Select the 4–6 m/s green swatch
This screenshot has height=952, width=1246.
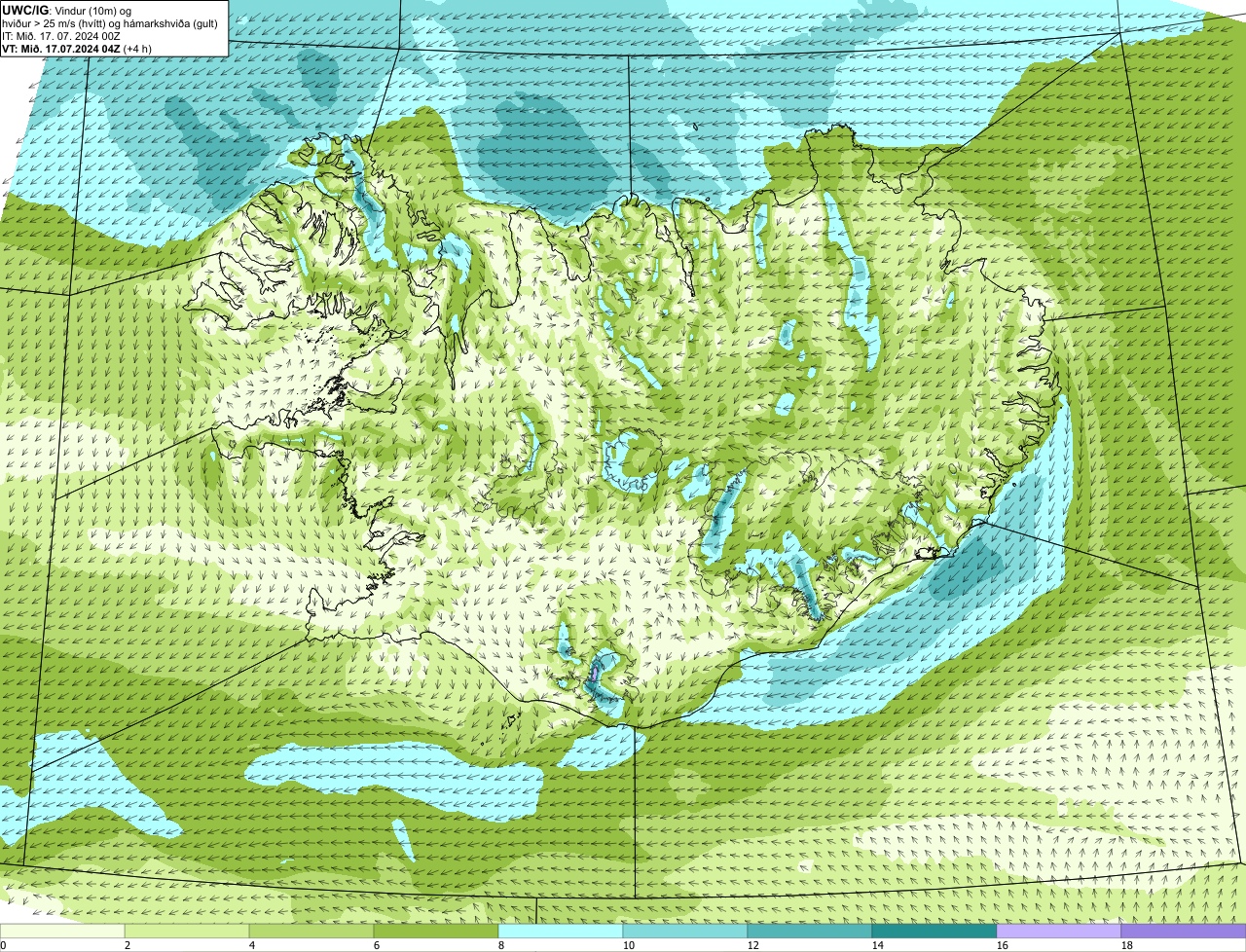click(311, 931)
